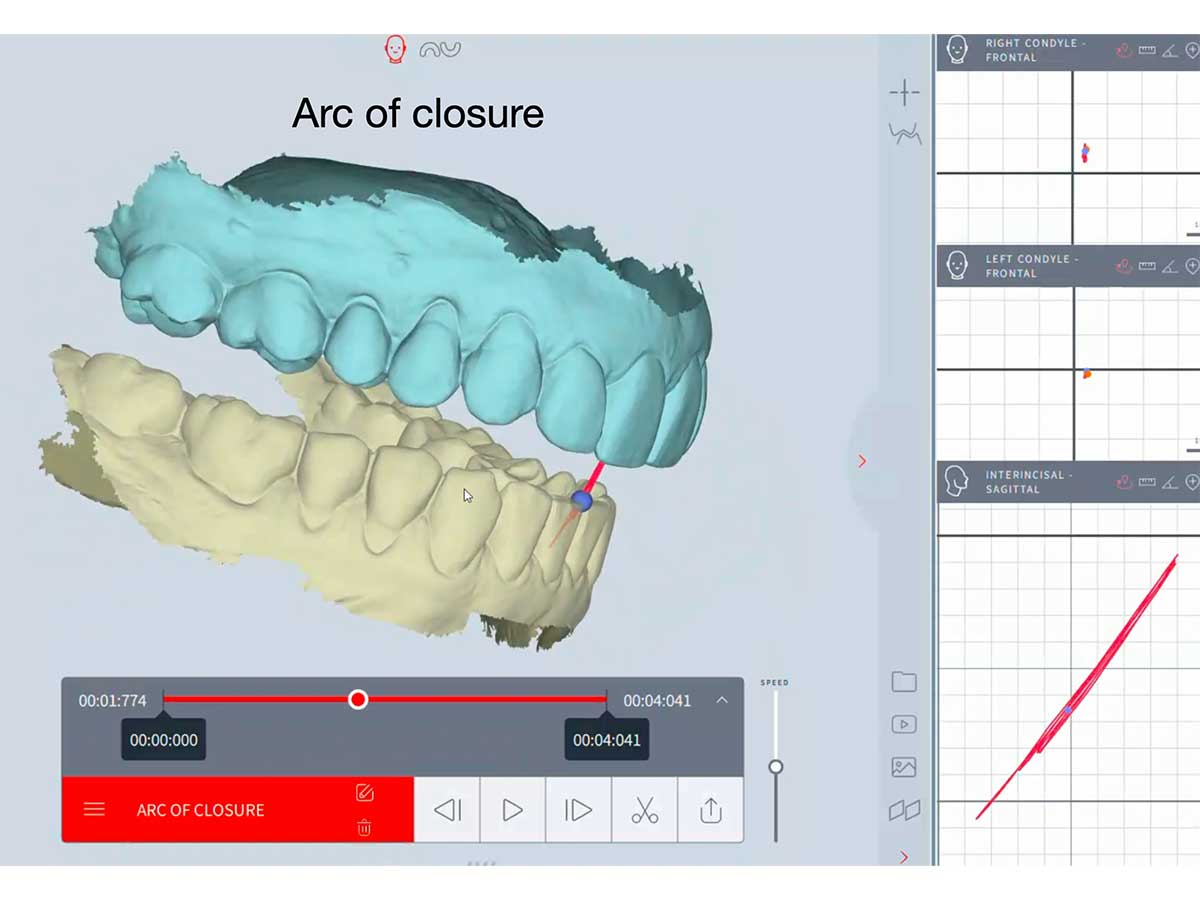The image size is (1200, 900).
Task: Edit the Arc of Closure recording name
Action: (x=364, y=793)
